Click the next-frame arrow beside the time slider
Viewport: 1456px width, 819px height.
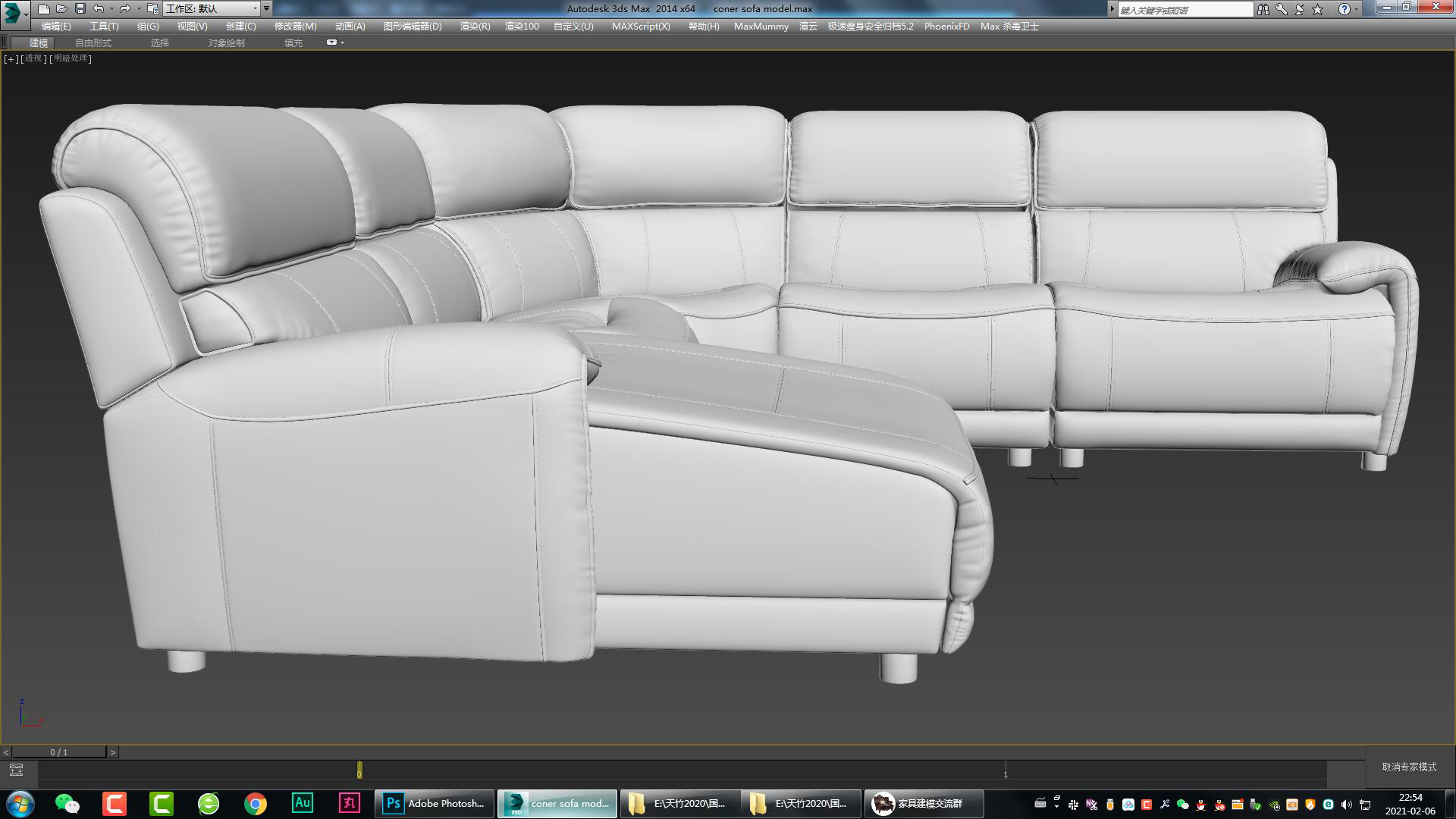[114, 752]
